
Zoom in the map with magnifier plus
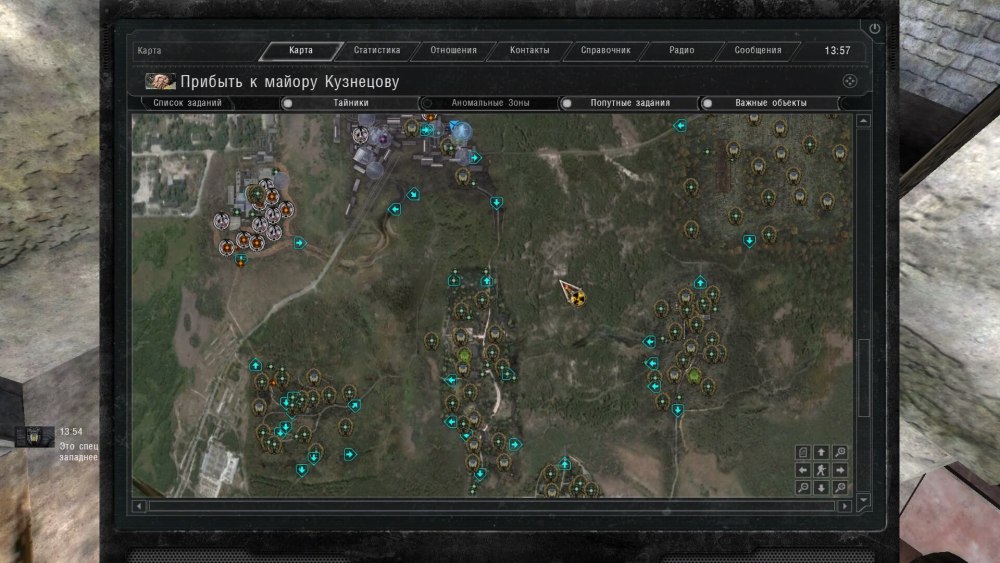pyautogui.click(x=840, y=452)
